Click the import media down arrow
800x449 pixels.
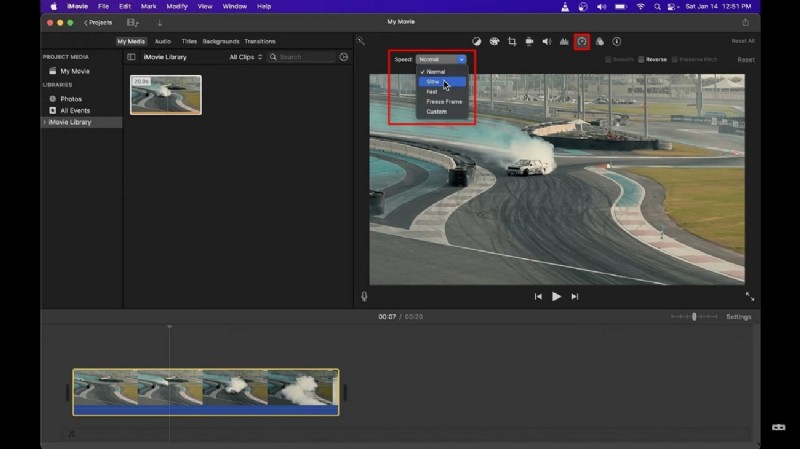(160, 22)
